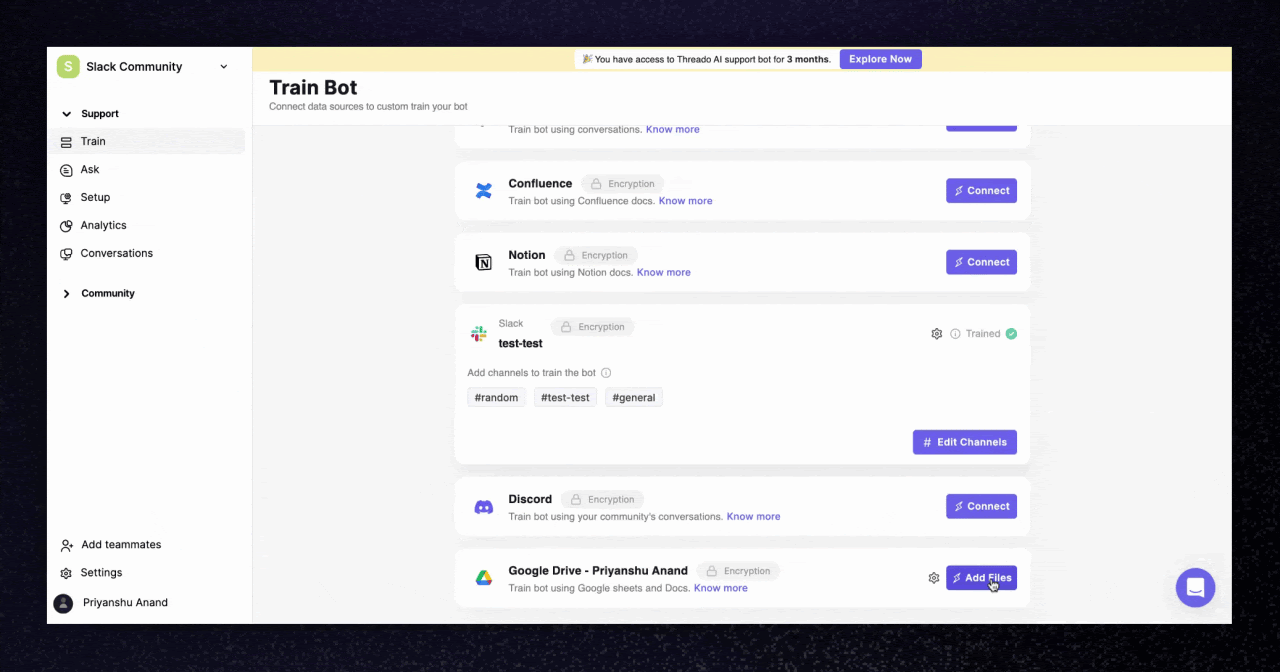Open Know more link for conversations
Viewport: 1280px width, 672px height.
click(x=672, y=130)
